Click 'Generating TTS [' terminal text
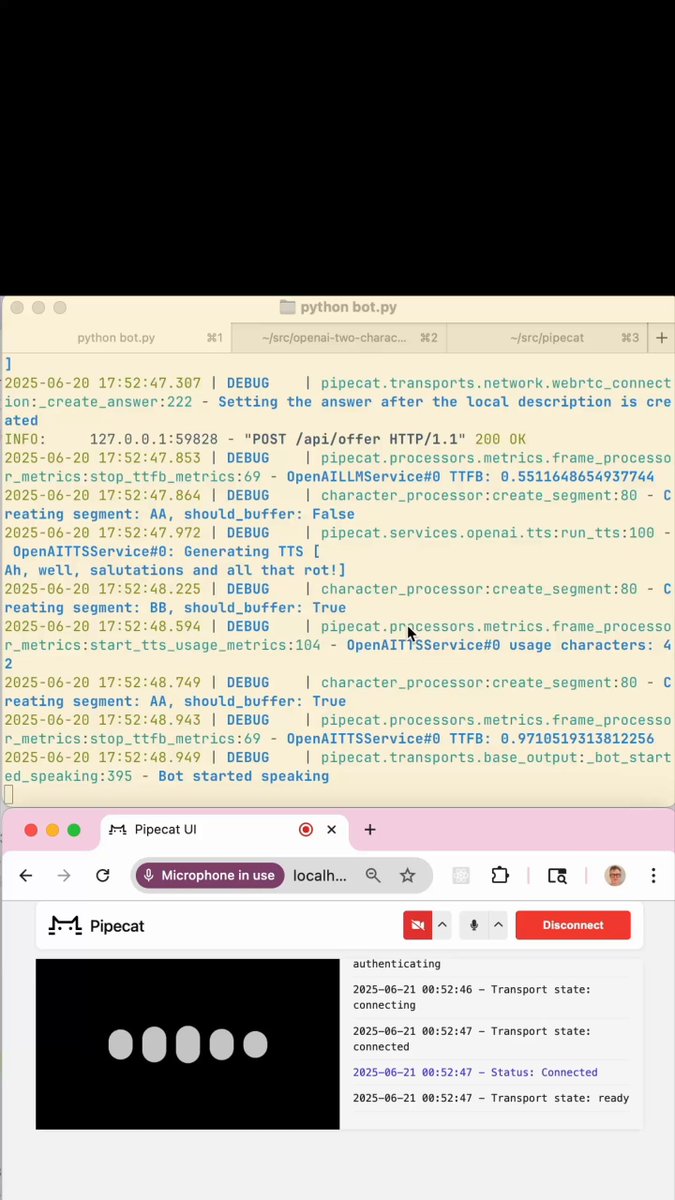Viewport: 675px width, 1200px height. tap(252, 552)
